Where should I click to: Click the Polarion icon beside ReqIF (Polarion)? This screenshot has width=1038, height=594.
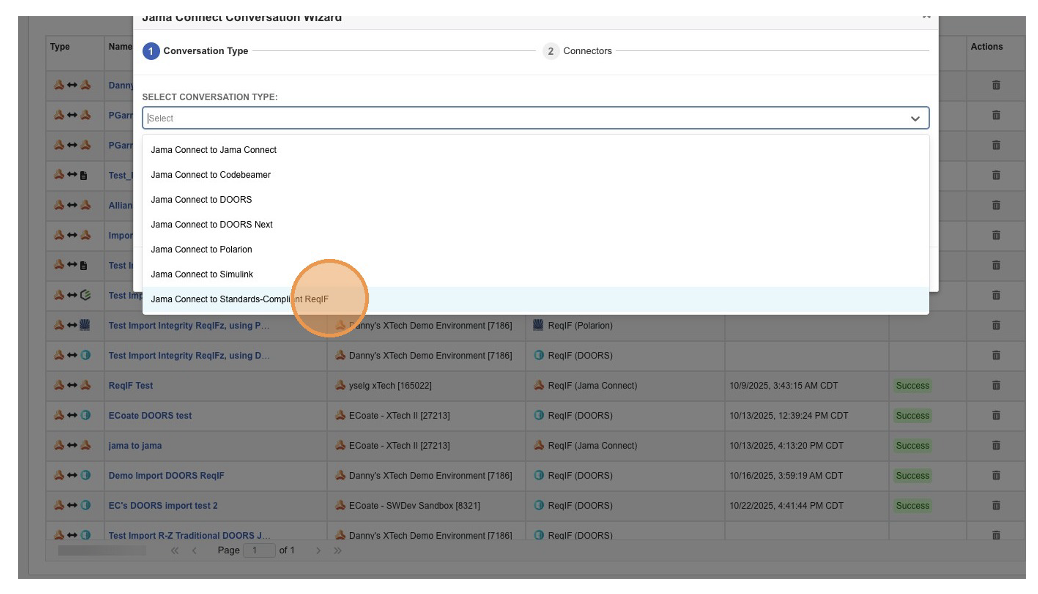tap(538, 325)
